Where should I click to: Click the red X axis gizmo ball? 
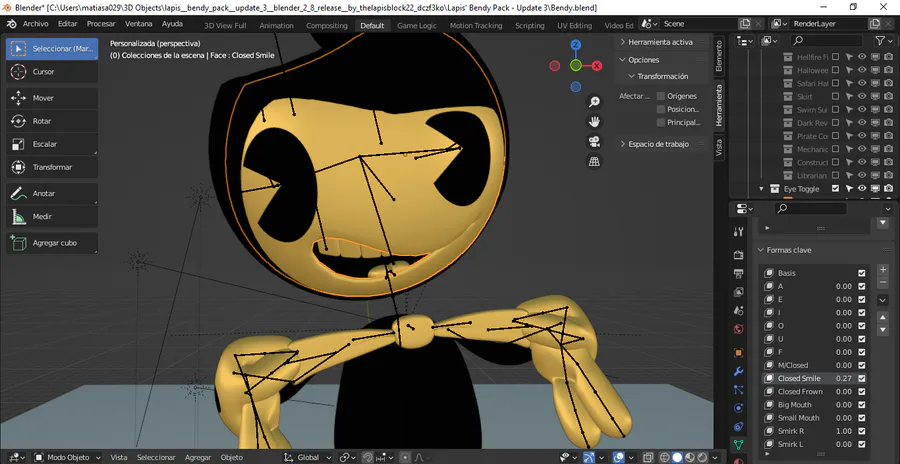coord(597,66)
